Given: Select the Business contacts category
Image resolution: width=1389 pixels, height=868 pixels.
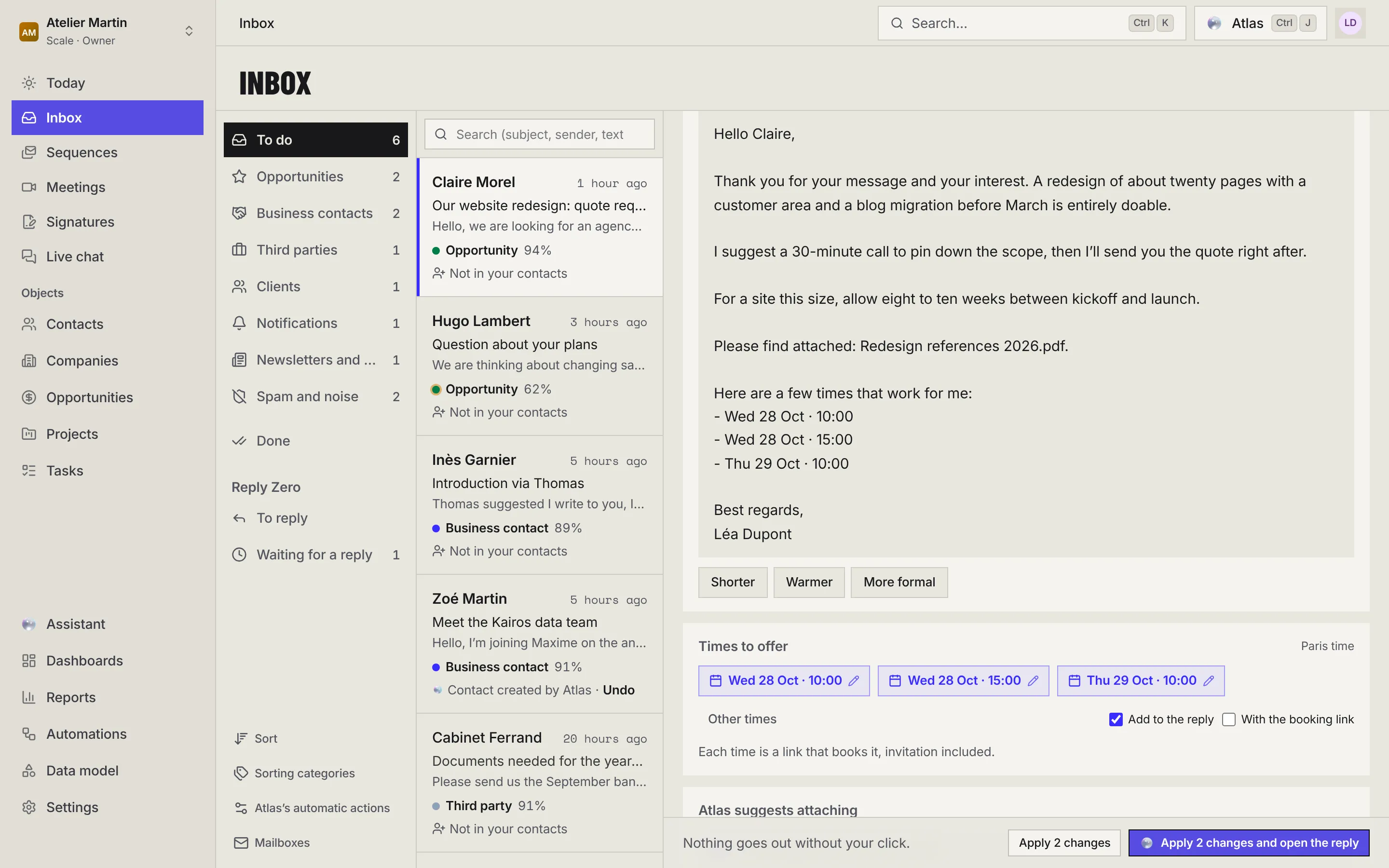Looking at the screenshot, I should tap(316, 214).
